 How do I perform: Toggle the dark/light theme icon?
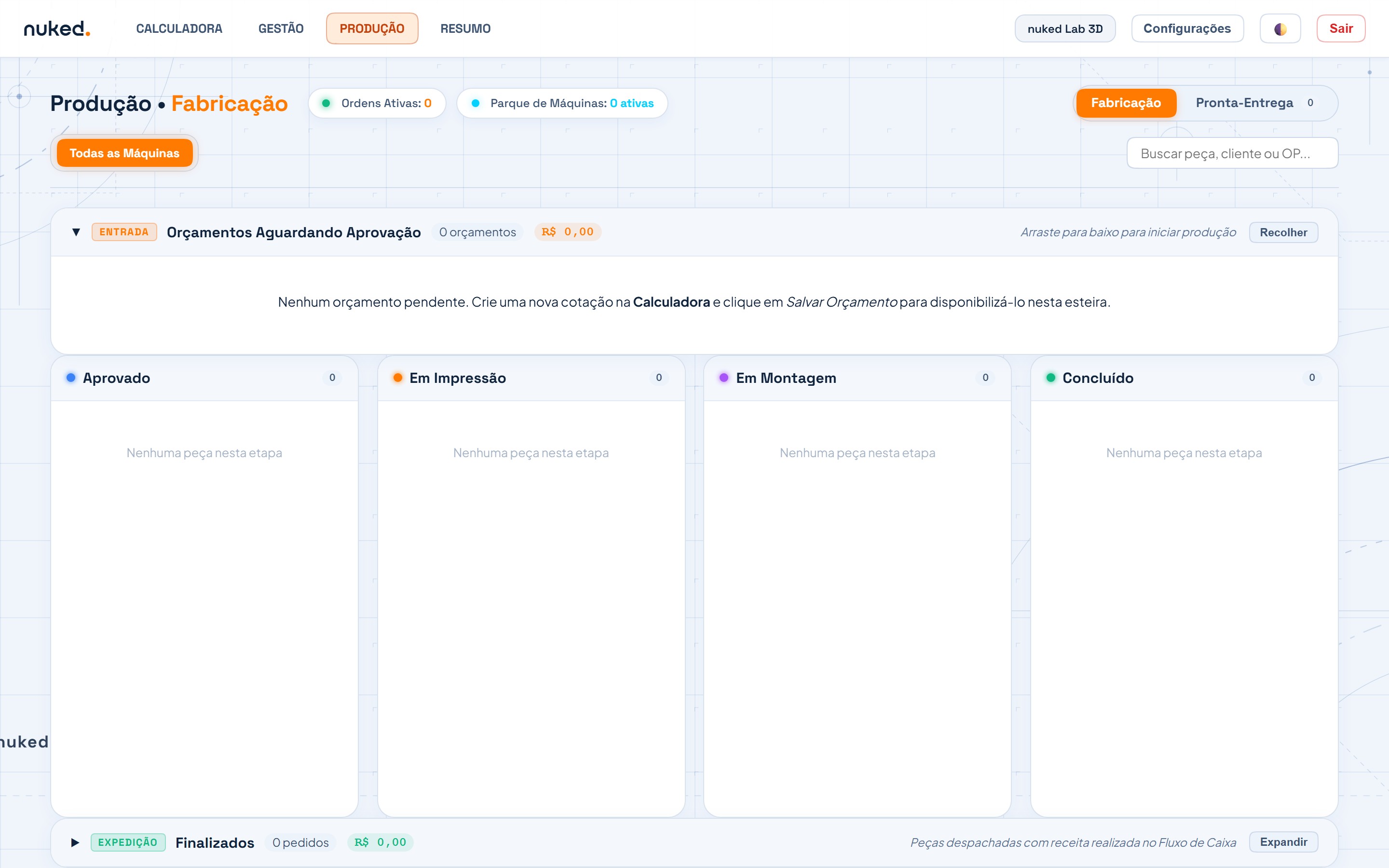tap(1280, 29)
